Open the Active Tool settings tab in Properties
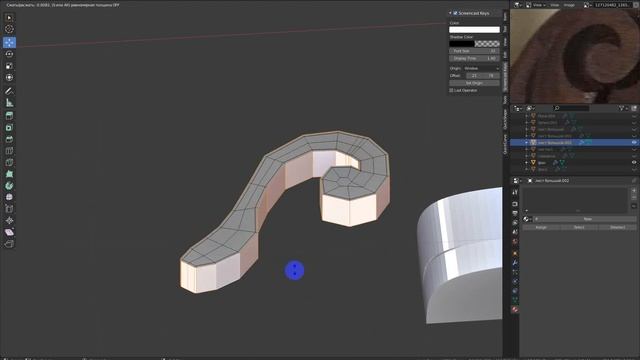This screenshot has width=640, height=360. [515, 192]
